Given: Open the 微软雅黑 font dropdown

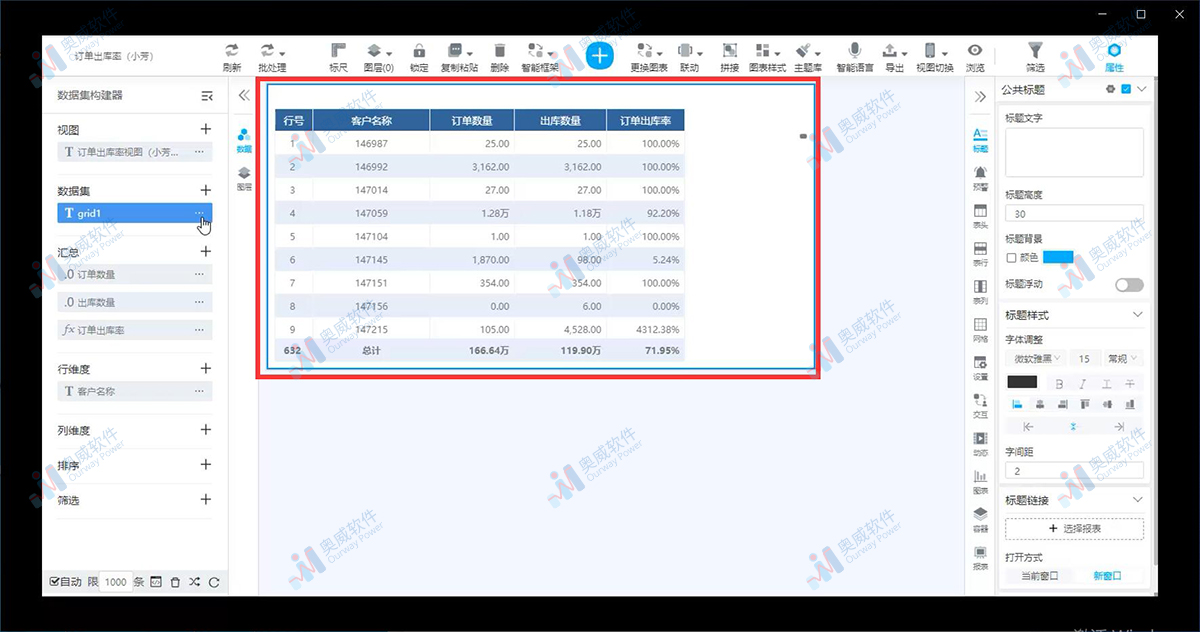Looking at the screenshot, I should (1036, 358).
